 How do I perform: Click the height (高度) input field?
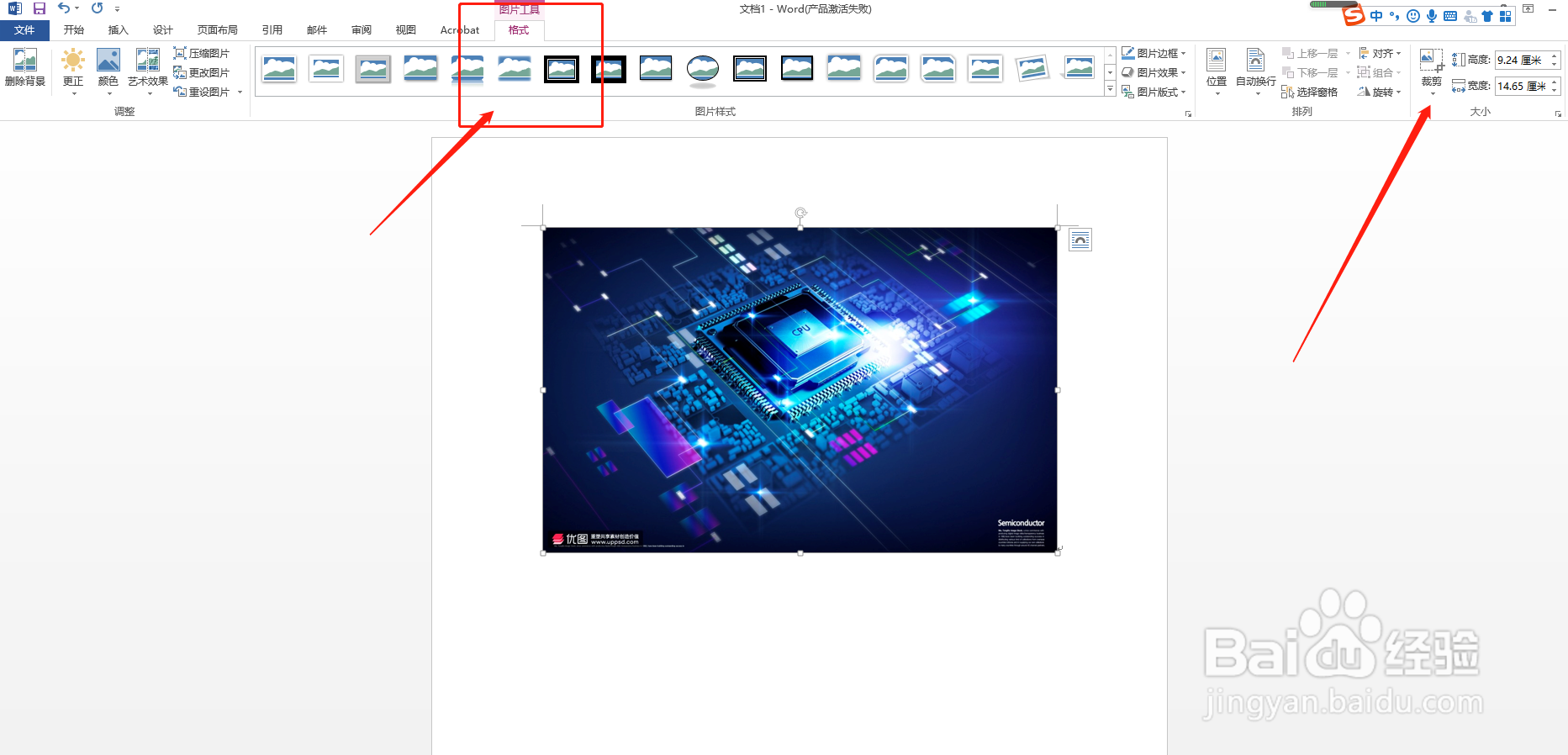point(1521,60)
